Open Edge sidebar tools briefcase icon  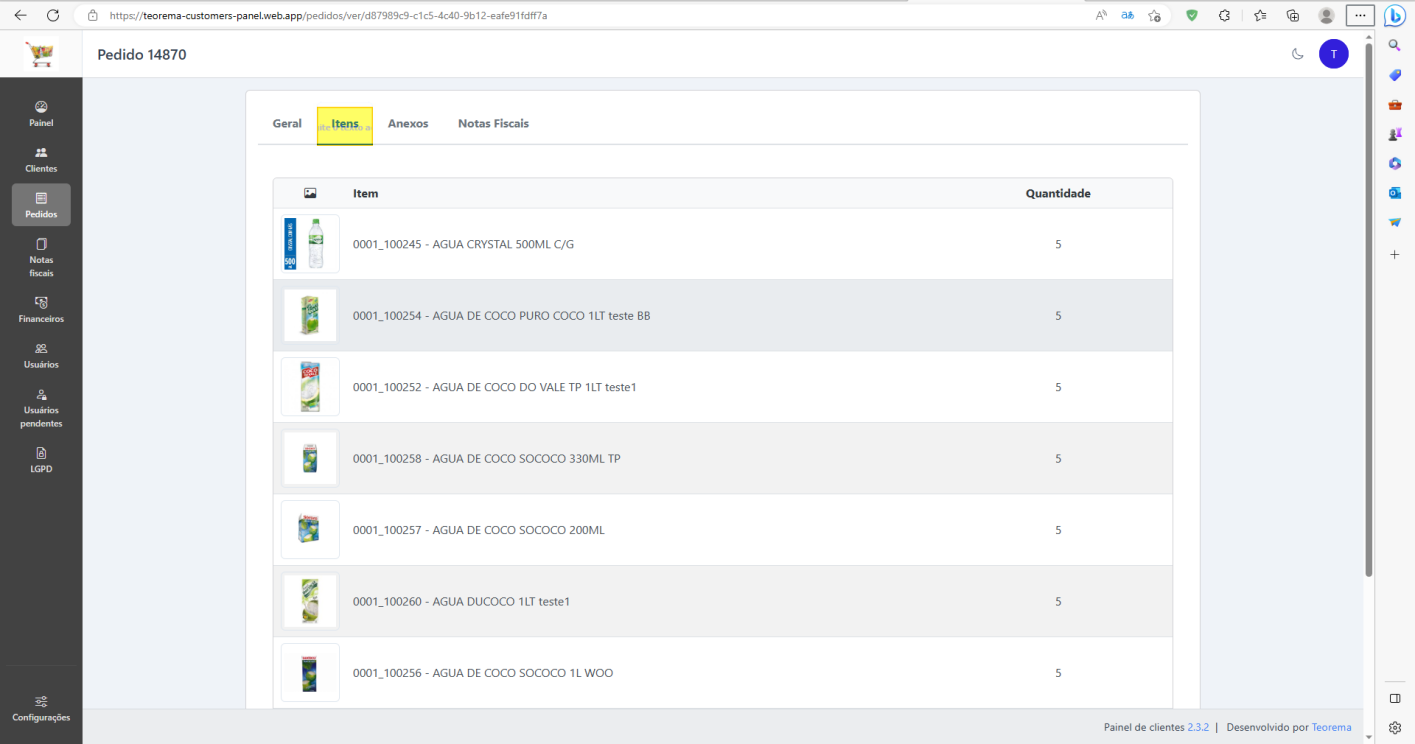[1395, 104]
